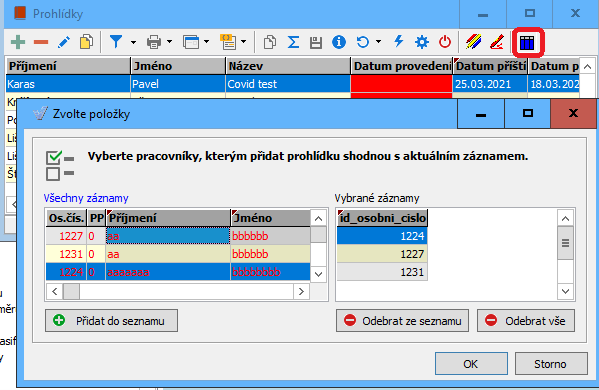Click the red power icon
The width and height of the screenshot is (599, 390).
[x=445, y=42]
